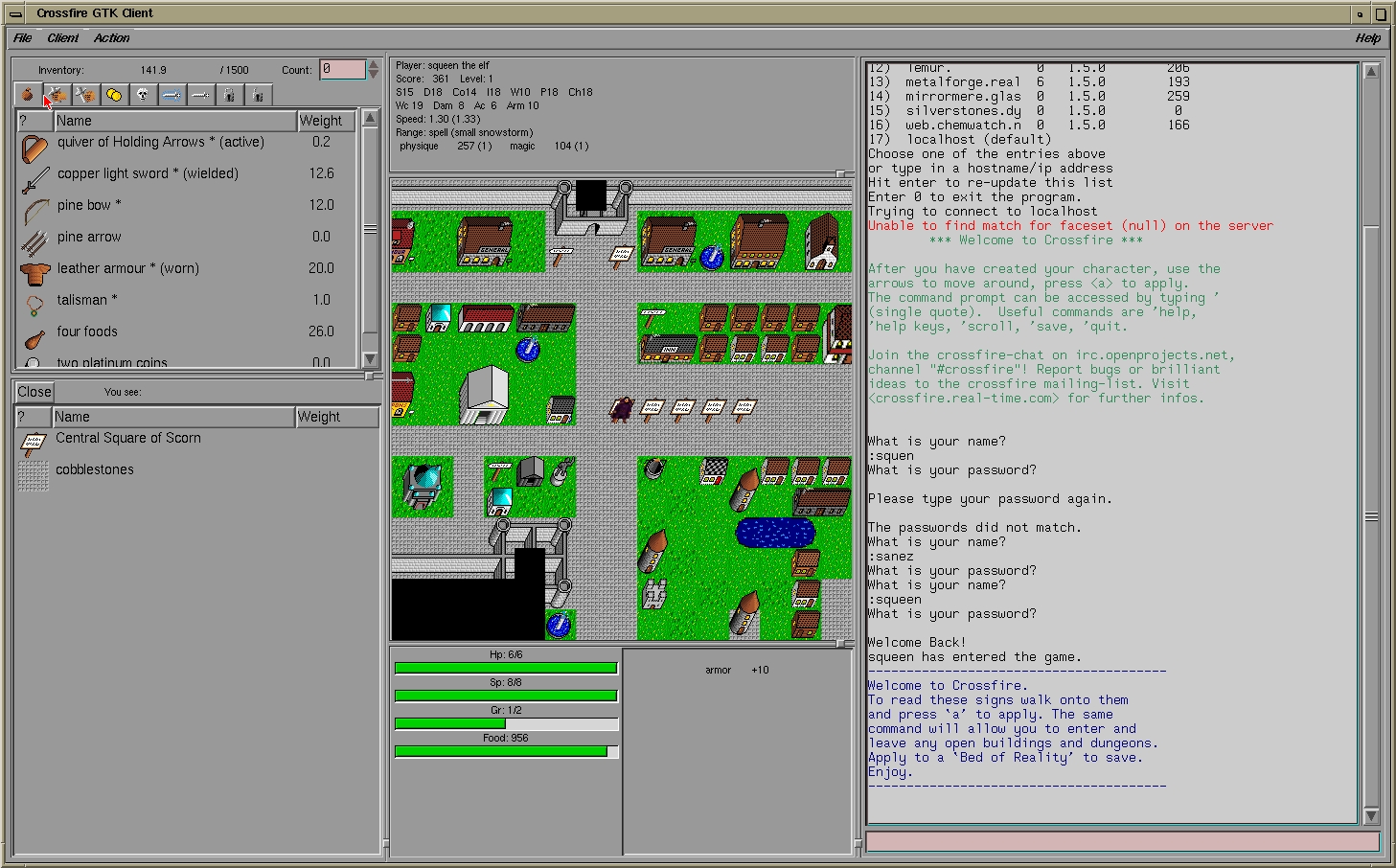
Task: Click the Central Square of Scorn sign icon
Action: (34, 444)
